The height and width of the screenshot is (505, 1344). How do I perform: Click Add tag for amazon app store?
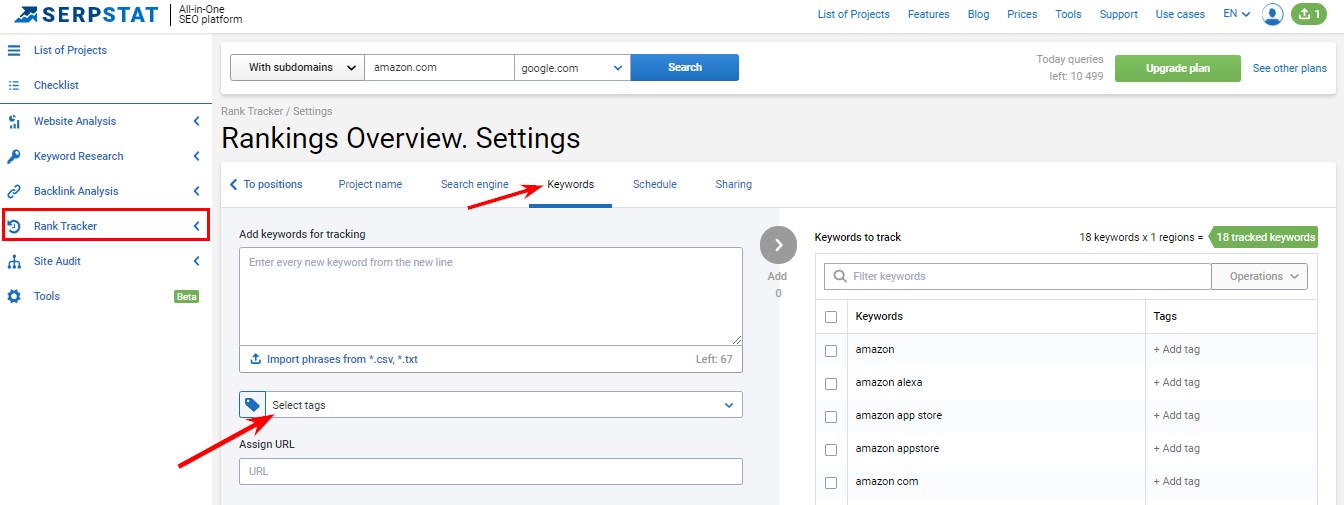coord(1177,416)
